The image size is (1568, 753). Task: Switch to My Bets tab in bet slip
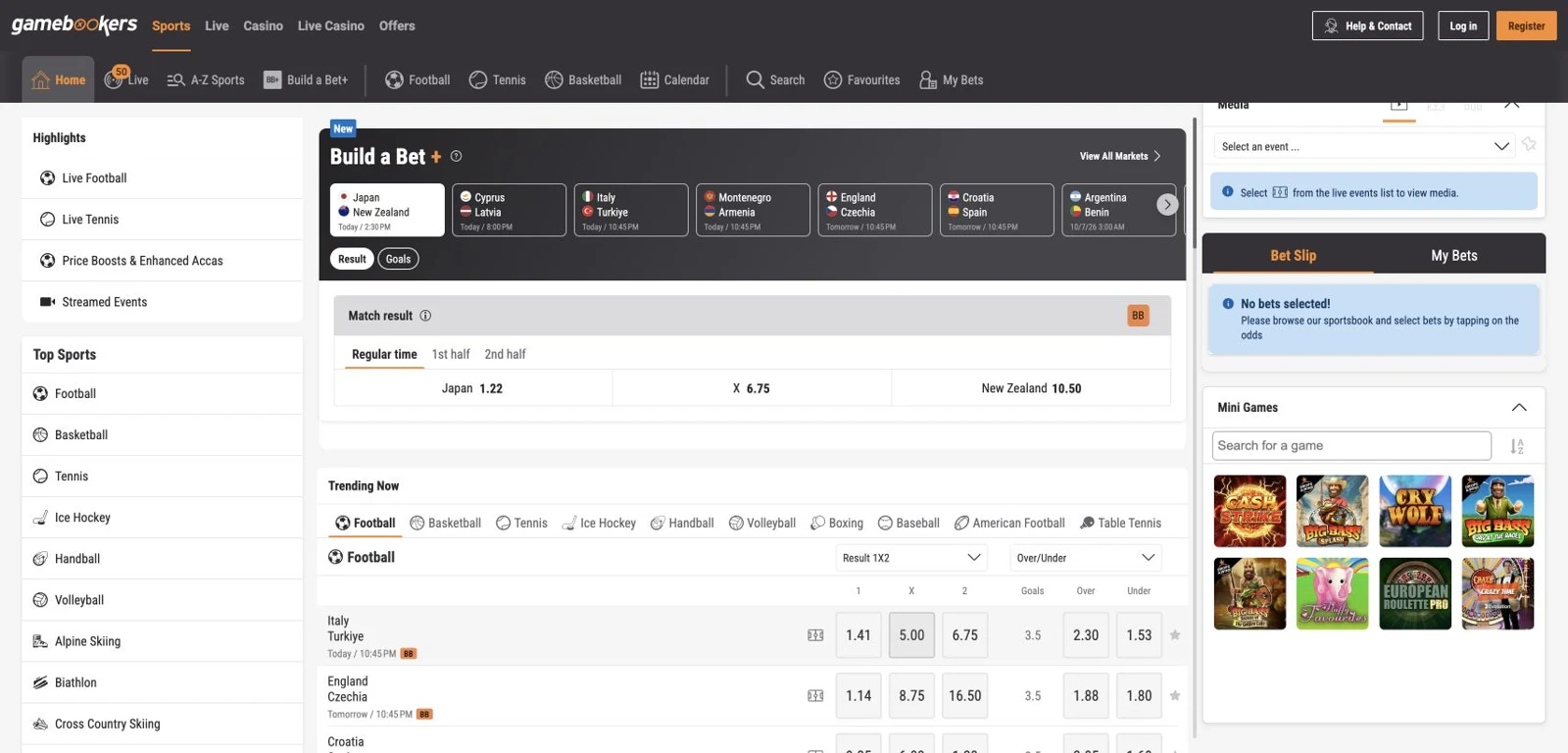[x=1454, y=255]
